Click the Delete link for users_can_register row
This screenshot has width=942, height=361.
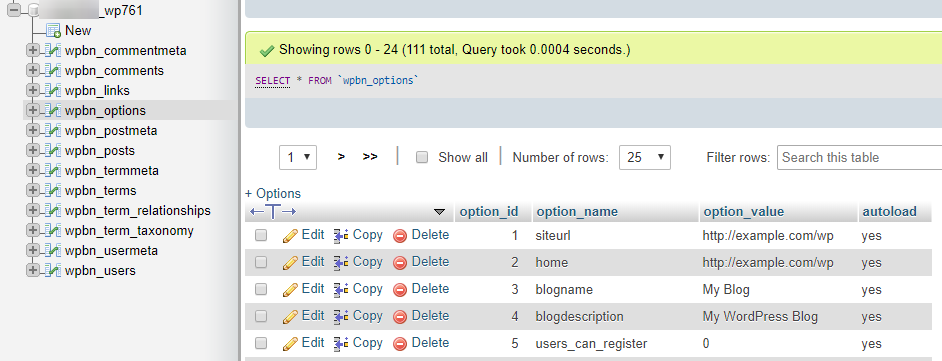click(430, 343)
